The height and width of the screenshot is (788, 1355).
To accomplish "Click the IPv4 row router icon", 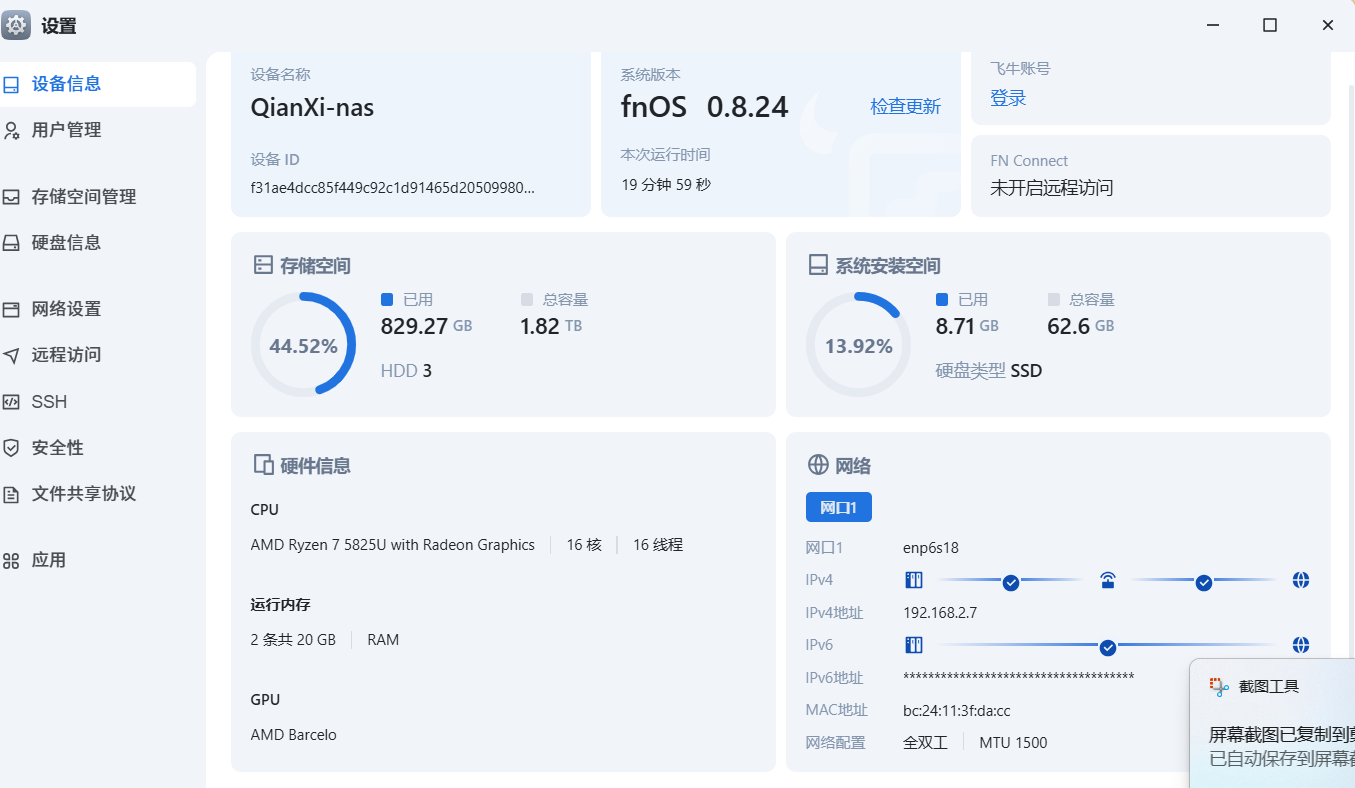I will (x=1107, y=580).
